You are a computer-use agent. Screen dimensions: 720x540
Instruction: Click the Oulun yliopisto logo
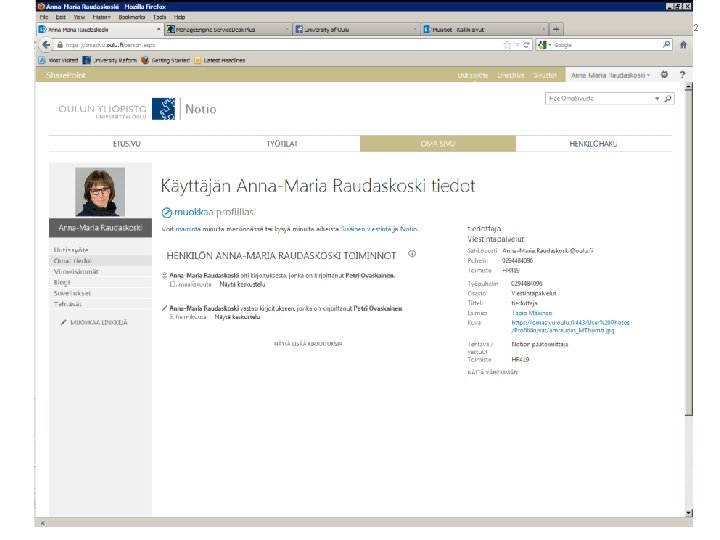tap(117, 109)
